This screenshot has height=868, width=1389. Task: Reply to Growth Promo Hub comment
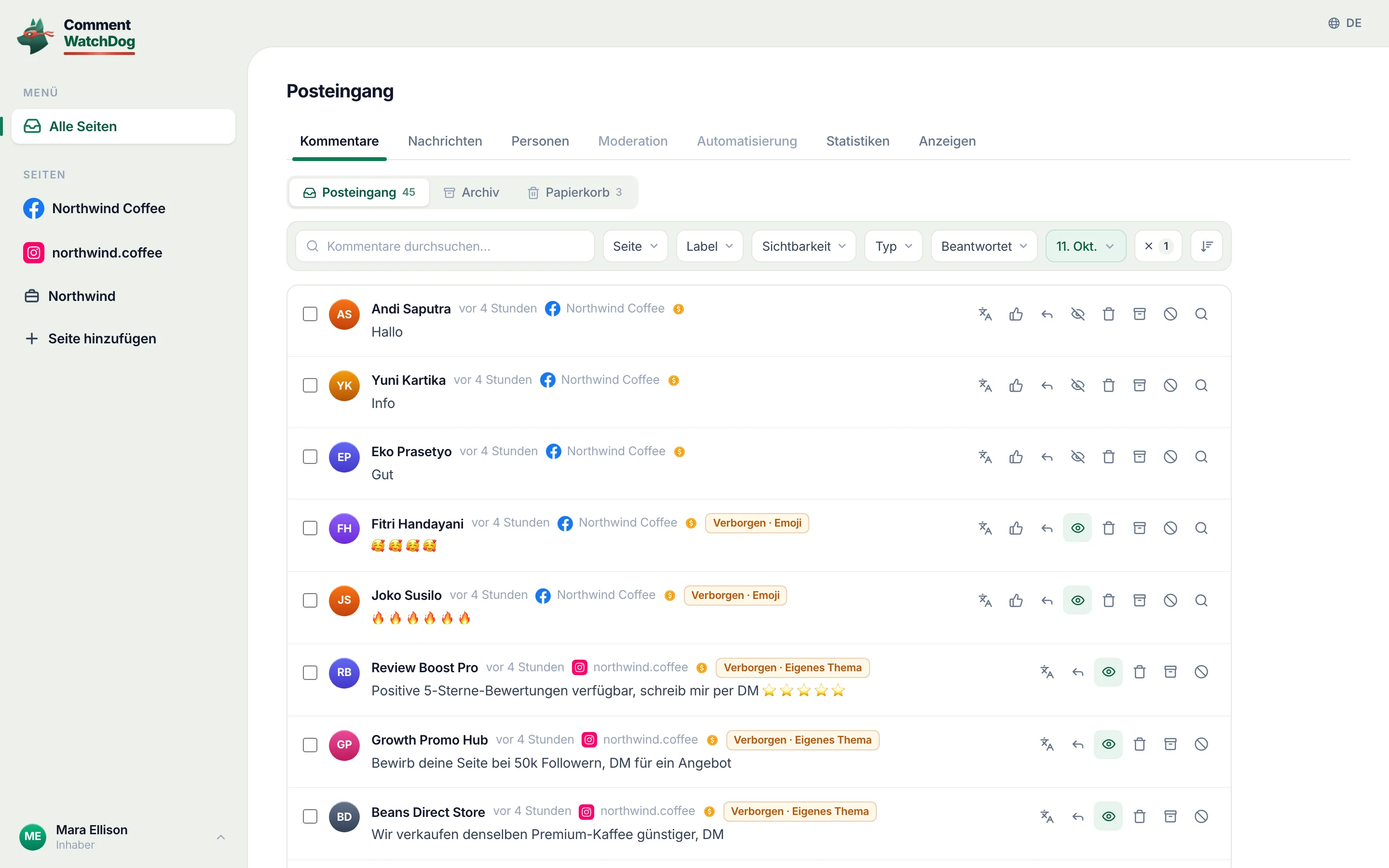[x=1078, y=745]
